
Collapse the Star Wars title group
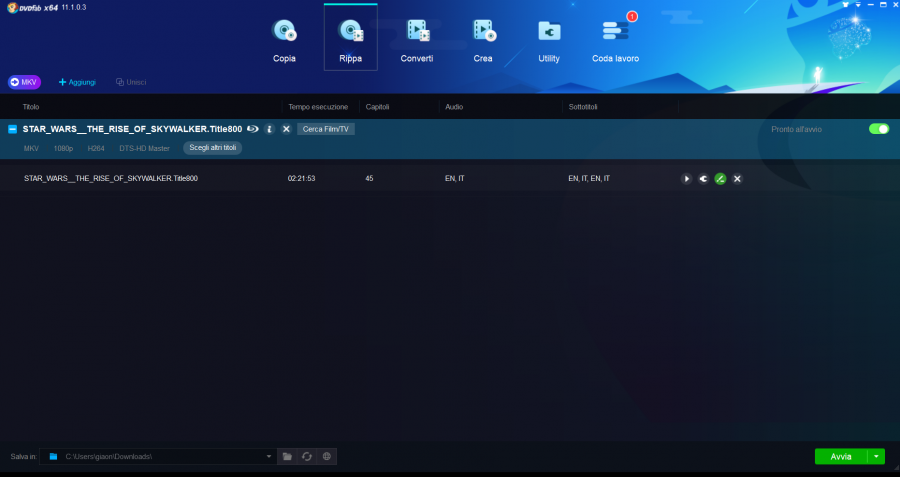(x=12, y=129)
